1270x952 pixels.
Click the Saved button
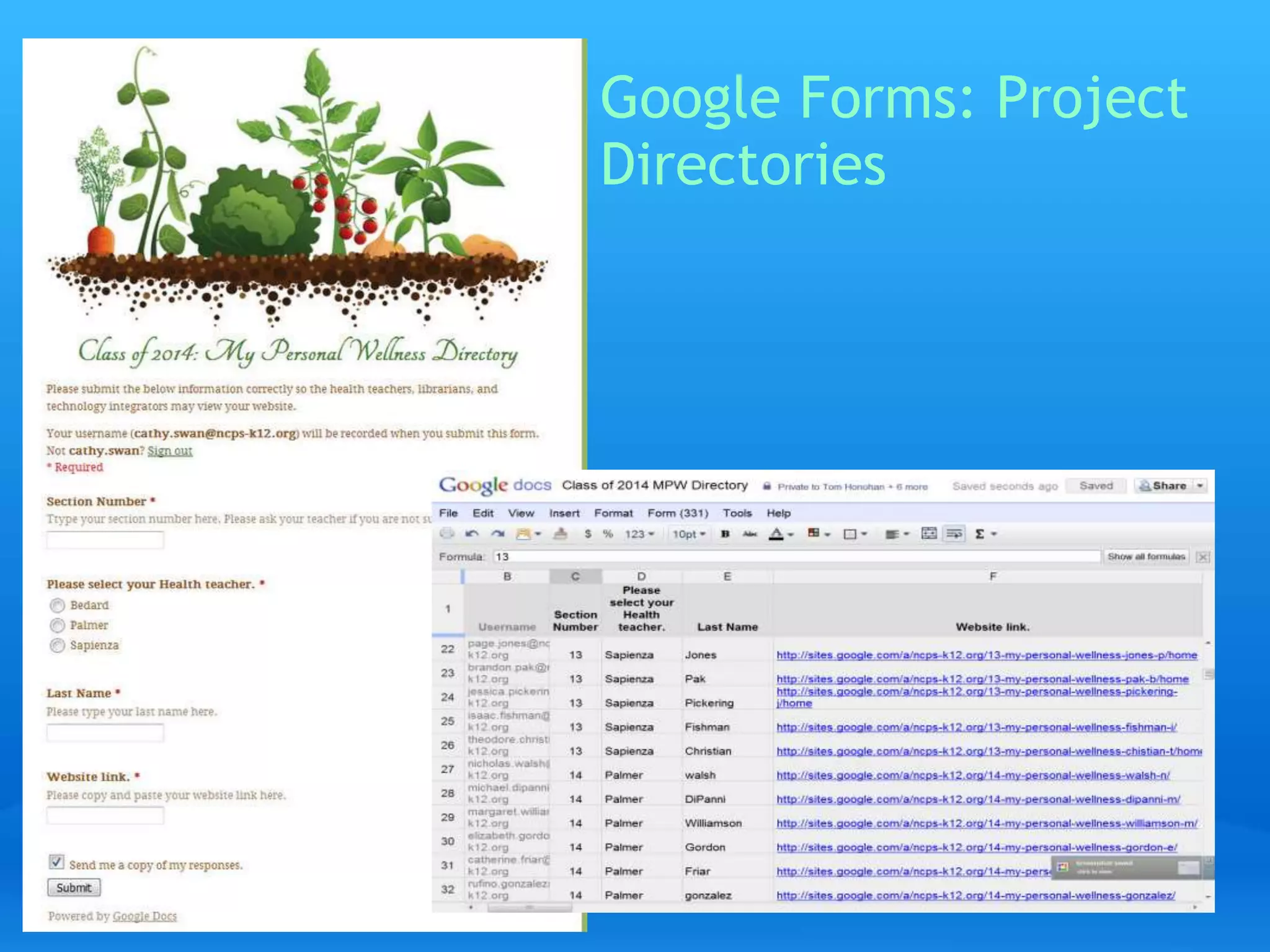click(x=1096, y=486)
